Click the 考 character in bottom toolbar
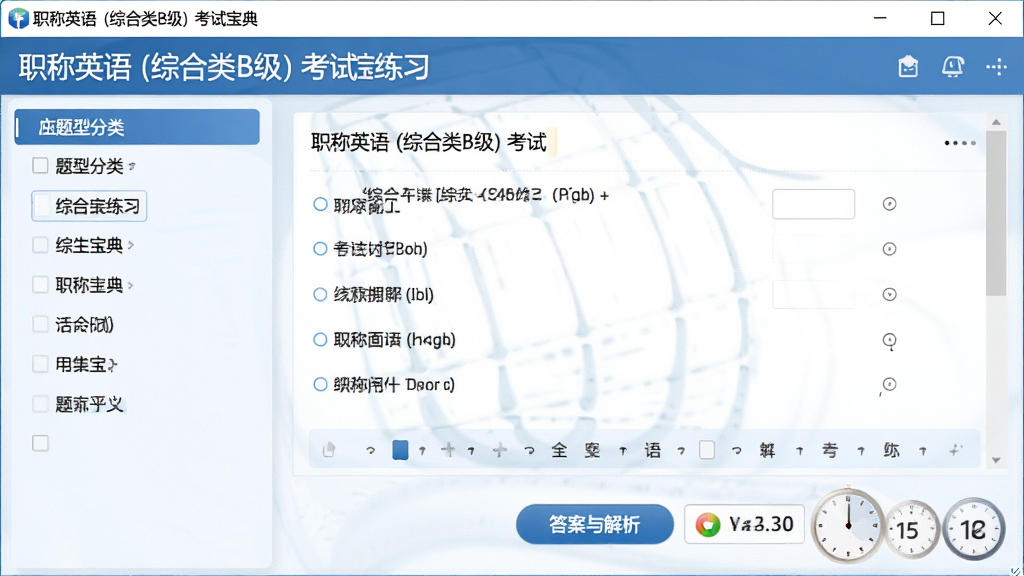The image size is (1024, 576). pos(829,450)
